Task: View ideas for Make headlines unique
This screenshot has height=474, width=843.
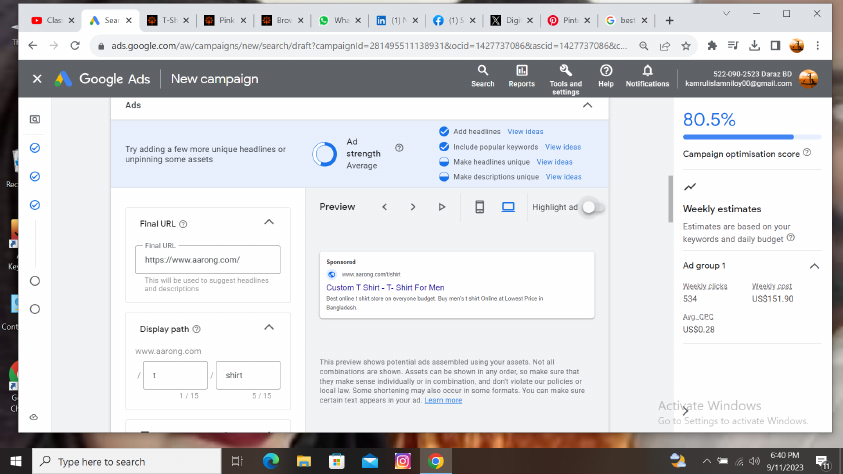Action: coord(554,162)
